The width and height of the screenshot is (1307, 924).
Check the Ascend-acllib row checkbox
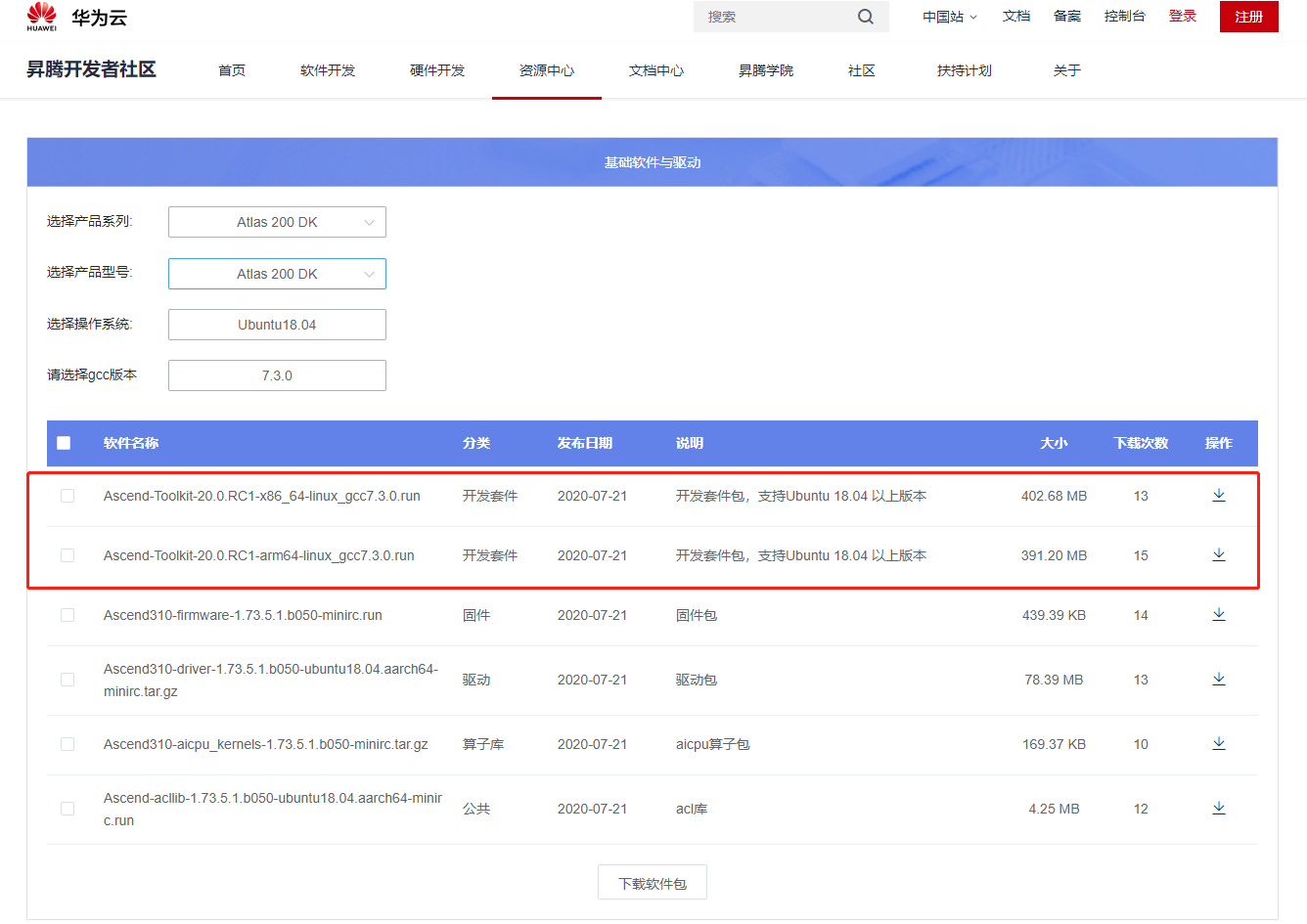(68, 809)
